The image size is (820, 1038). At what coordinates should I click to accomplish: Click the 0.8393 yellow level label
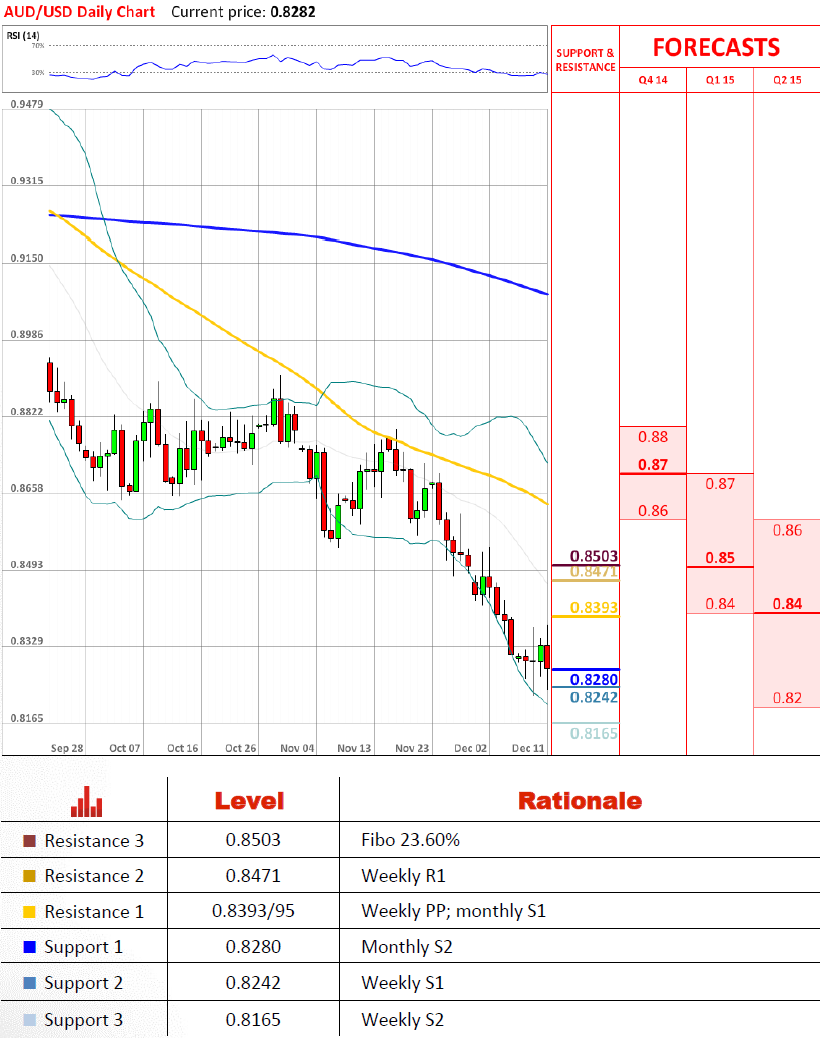(594, 608)
